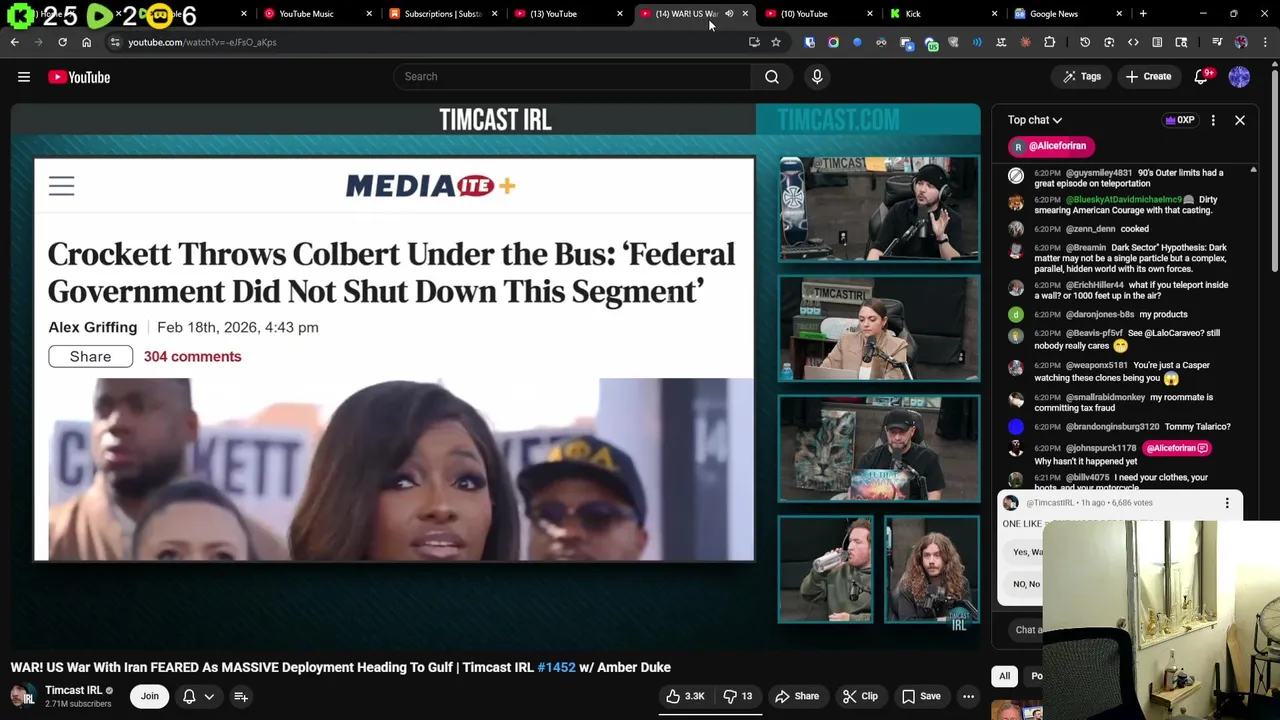Click the Create button

1148,77
